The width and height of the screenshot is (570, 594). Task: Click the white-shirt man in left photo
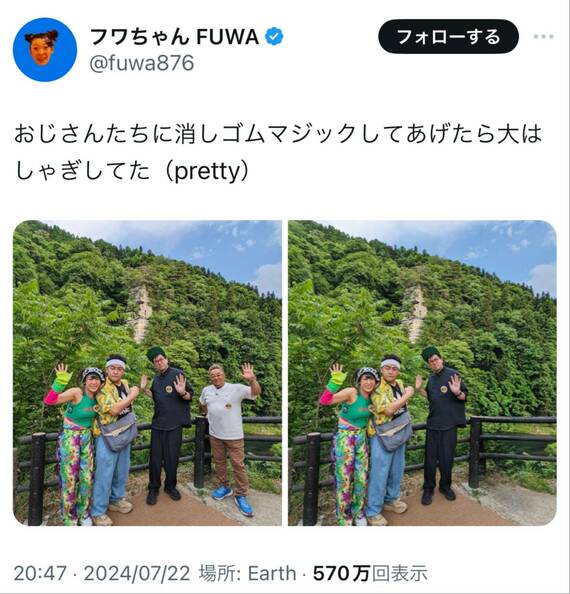coord(230,438)
